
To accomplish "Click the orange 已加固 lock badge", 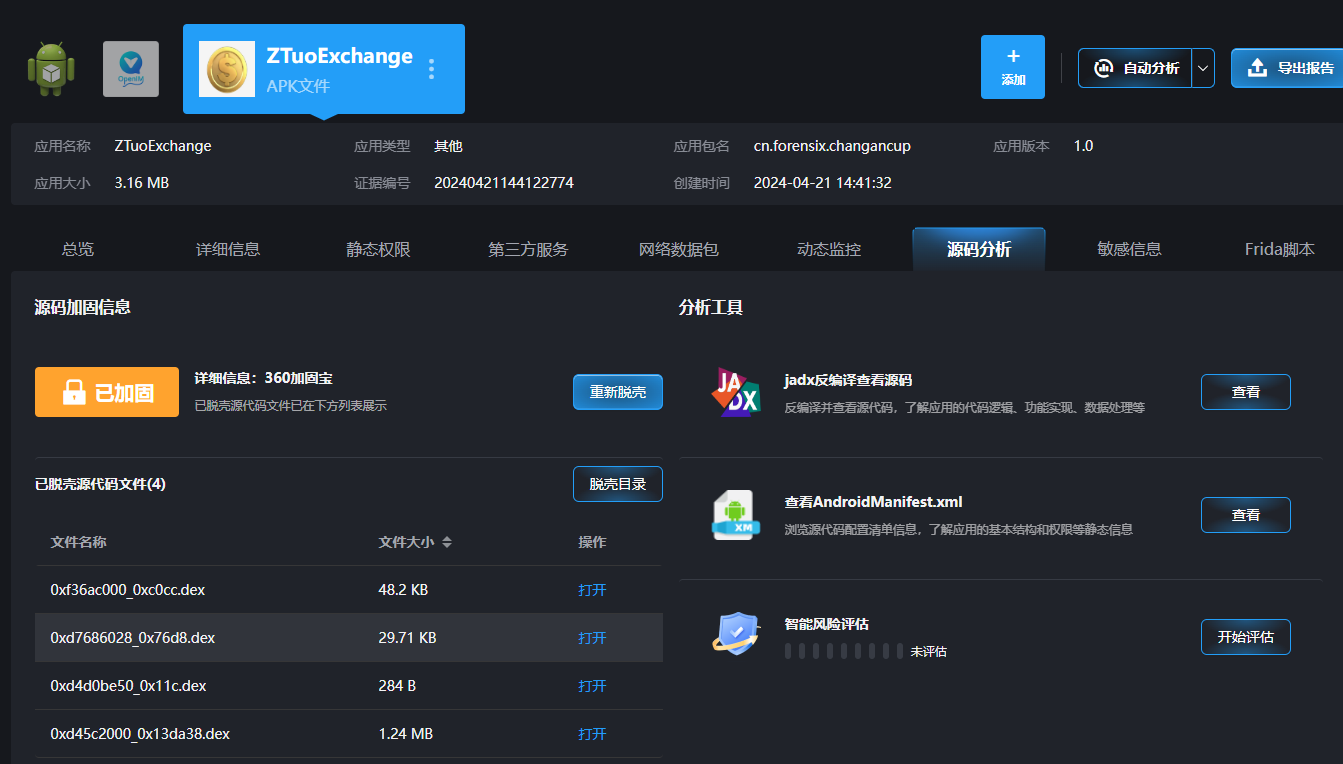I will (x=107, y=392).
